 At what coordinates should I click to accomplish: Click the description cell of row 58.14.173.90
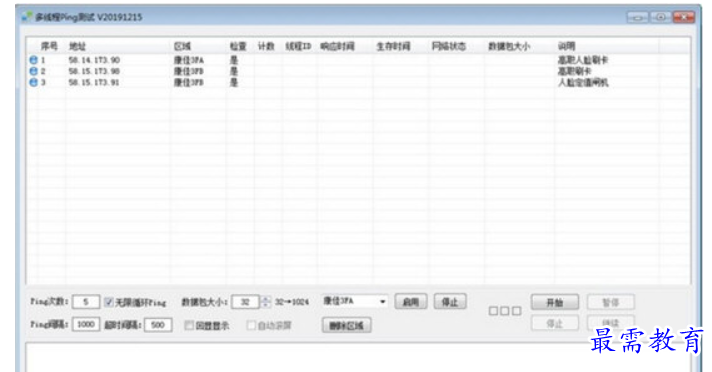583,60
